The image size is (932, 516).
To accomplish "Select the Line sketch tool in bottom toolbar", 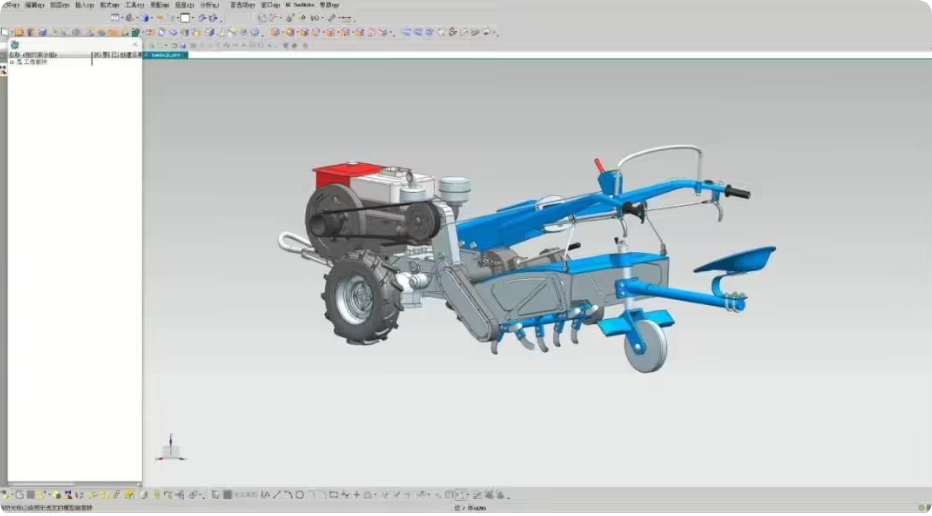I will (x=277, y=495).
